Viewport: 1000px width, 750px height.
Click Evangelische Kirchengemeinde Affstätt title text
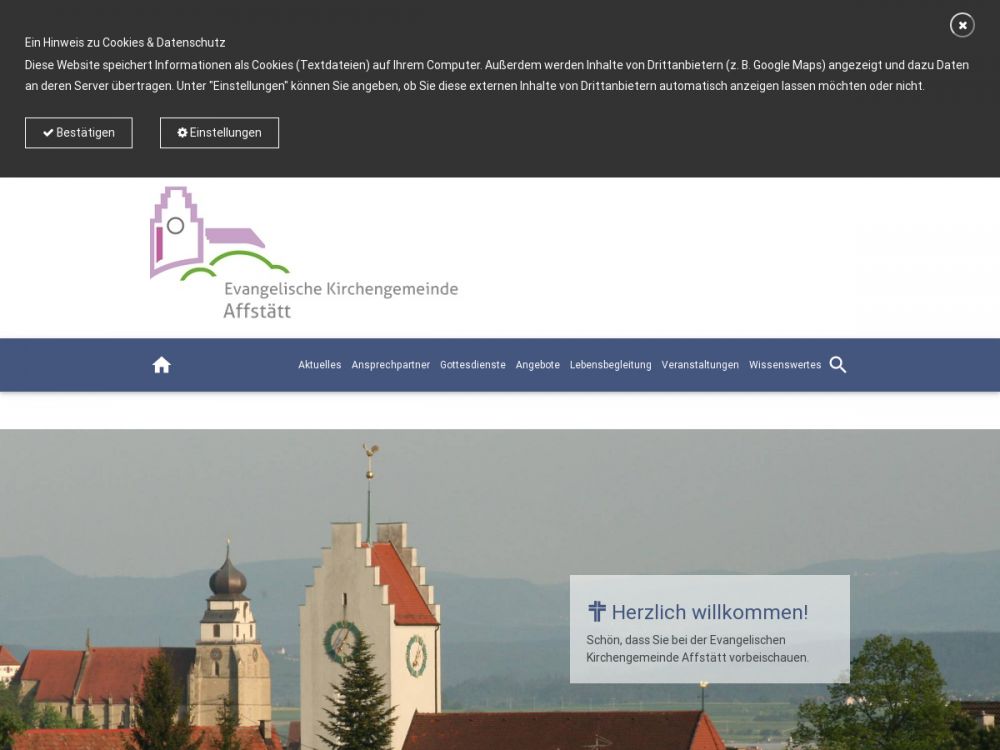(x=340, y=299)
